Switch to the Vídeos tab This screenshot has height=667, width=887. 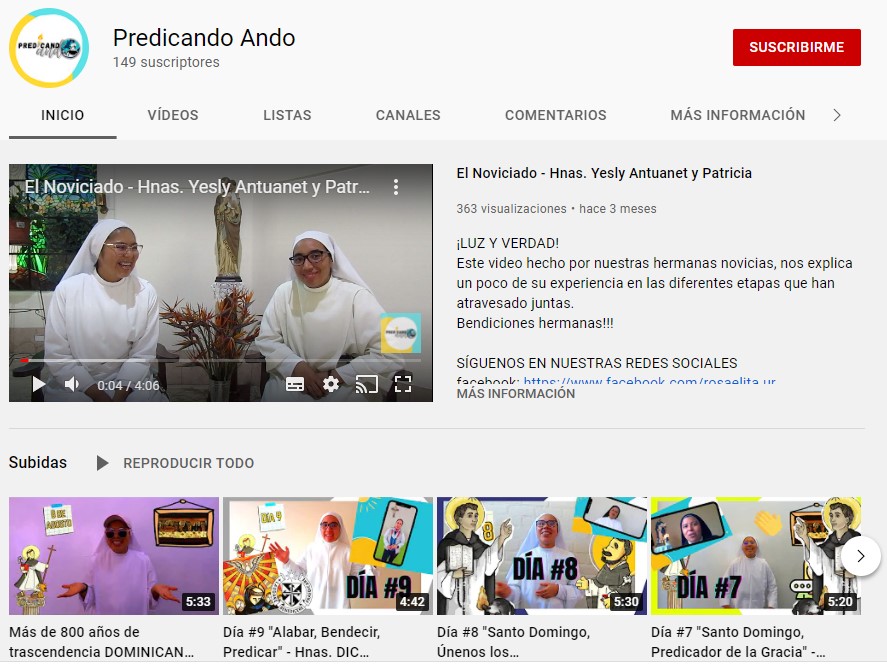(x=173, y=115)
